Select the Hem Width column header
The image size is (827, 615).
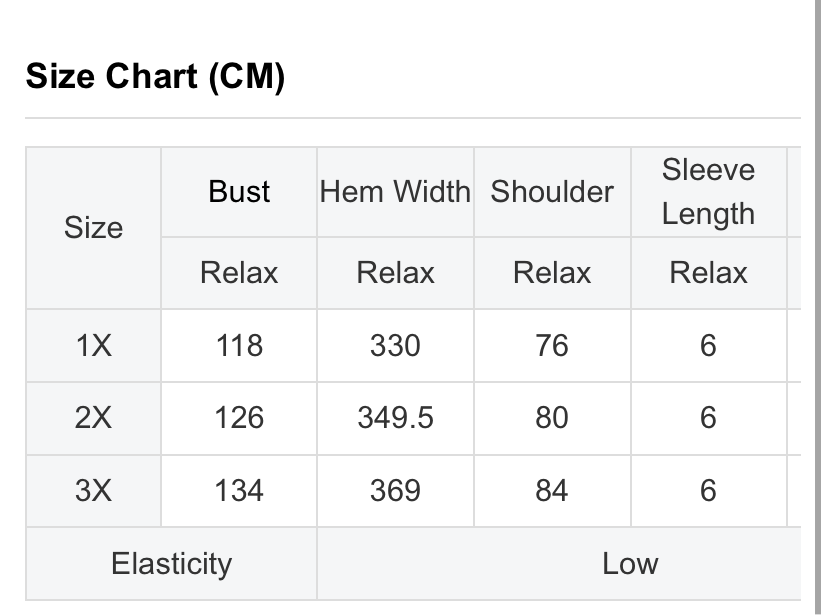coord(395,191)
